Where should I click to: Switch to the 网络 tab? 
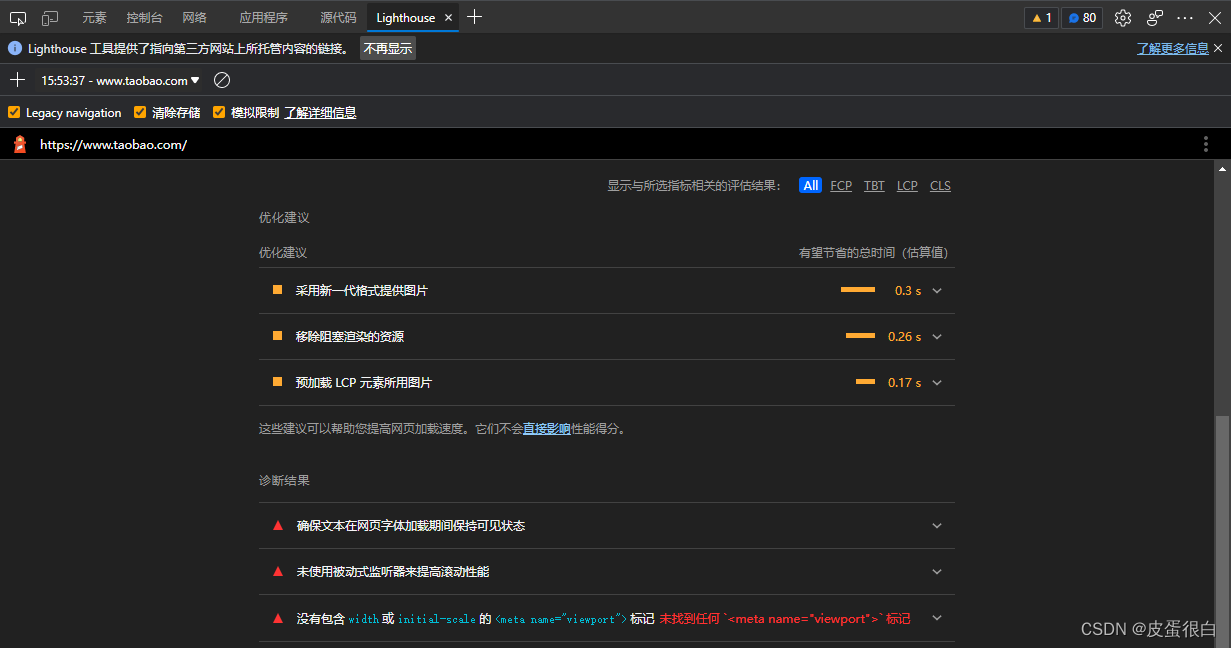[x=195, y=18]
